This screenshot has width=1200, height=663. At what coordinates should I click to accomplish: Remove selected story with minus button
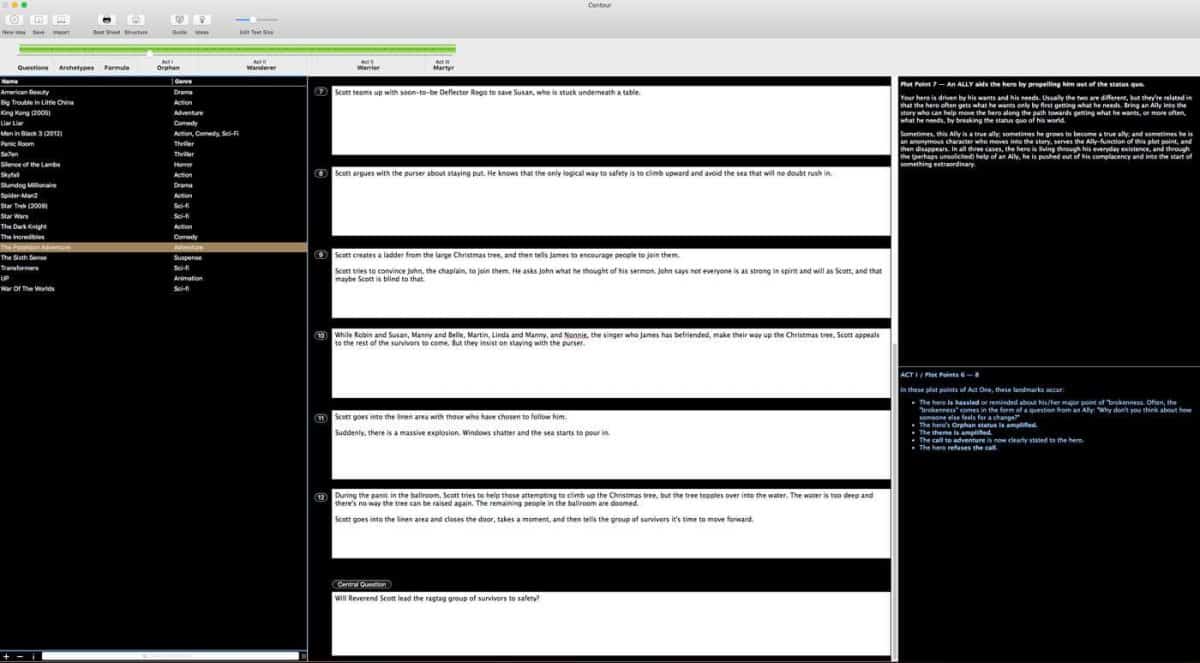coord(20,656)
